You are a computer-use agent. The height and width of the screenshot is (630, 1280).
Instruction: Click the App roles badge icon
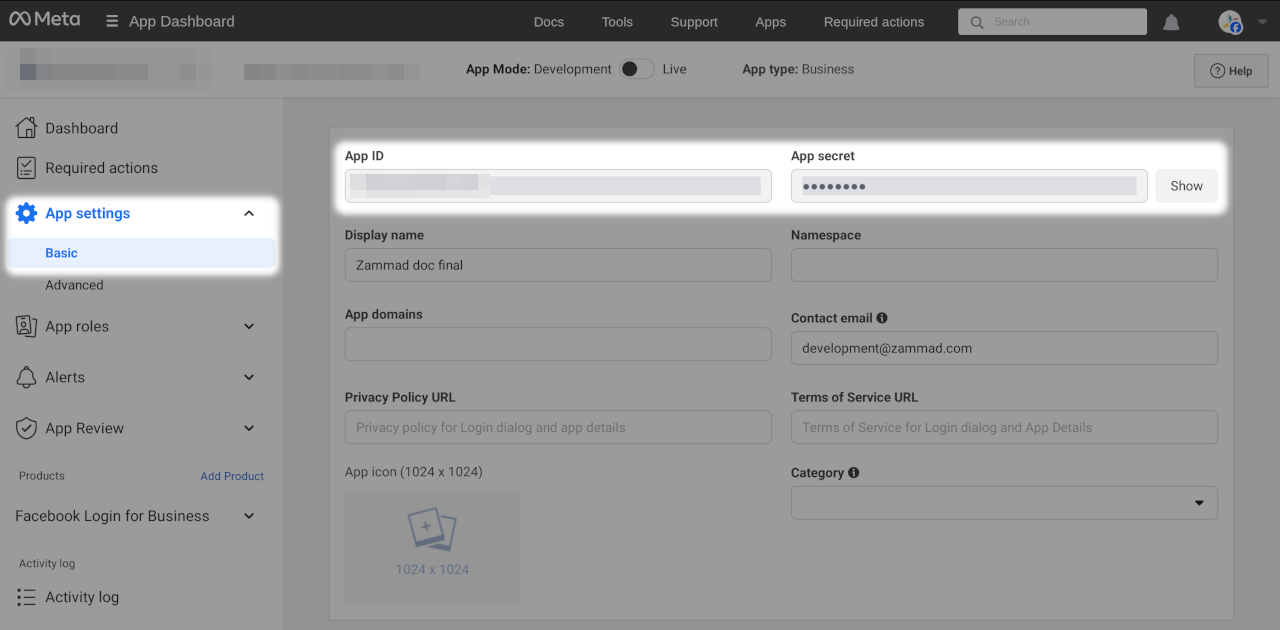click(x=27, y=326)
